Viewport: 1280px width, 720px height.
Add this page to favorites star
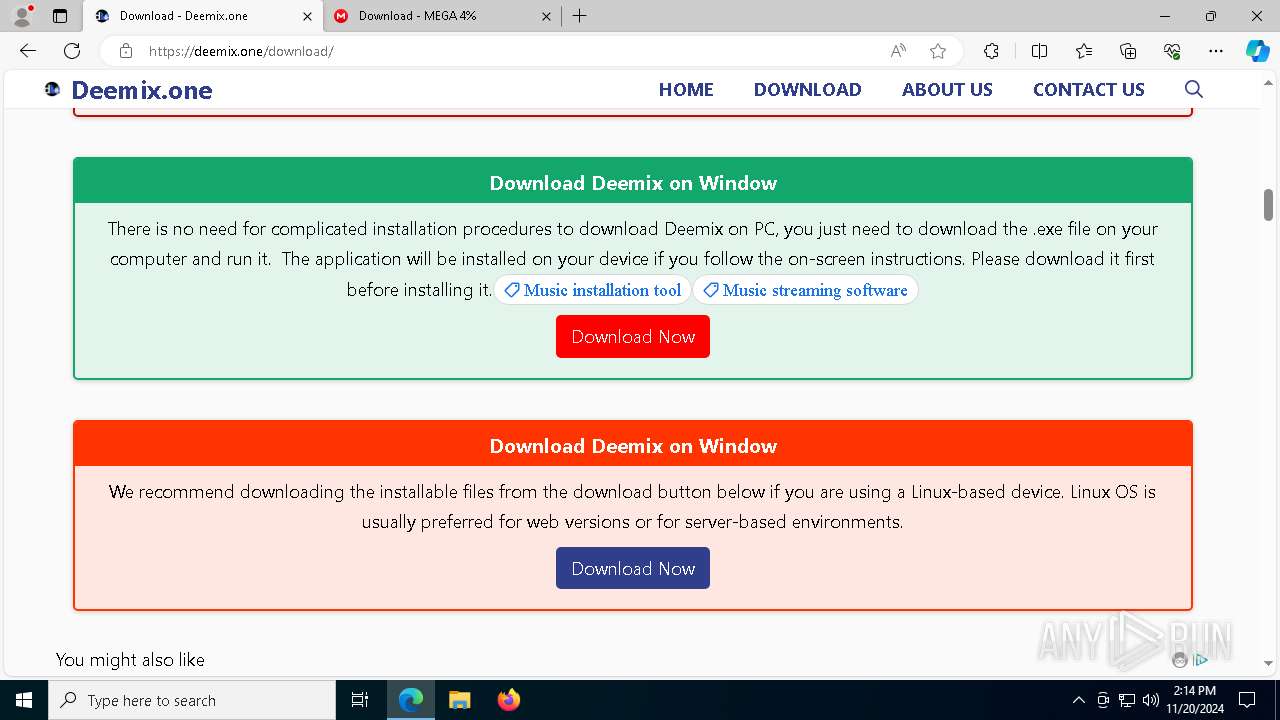pos(938,51)
